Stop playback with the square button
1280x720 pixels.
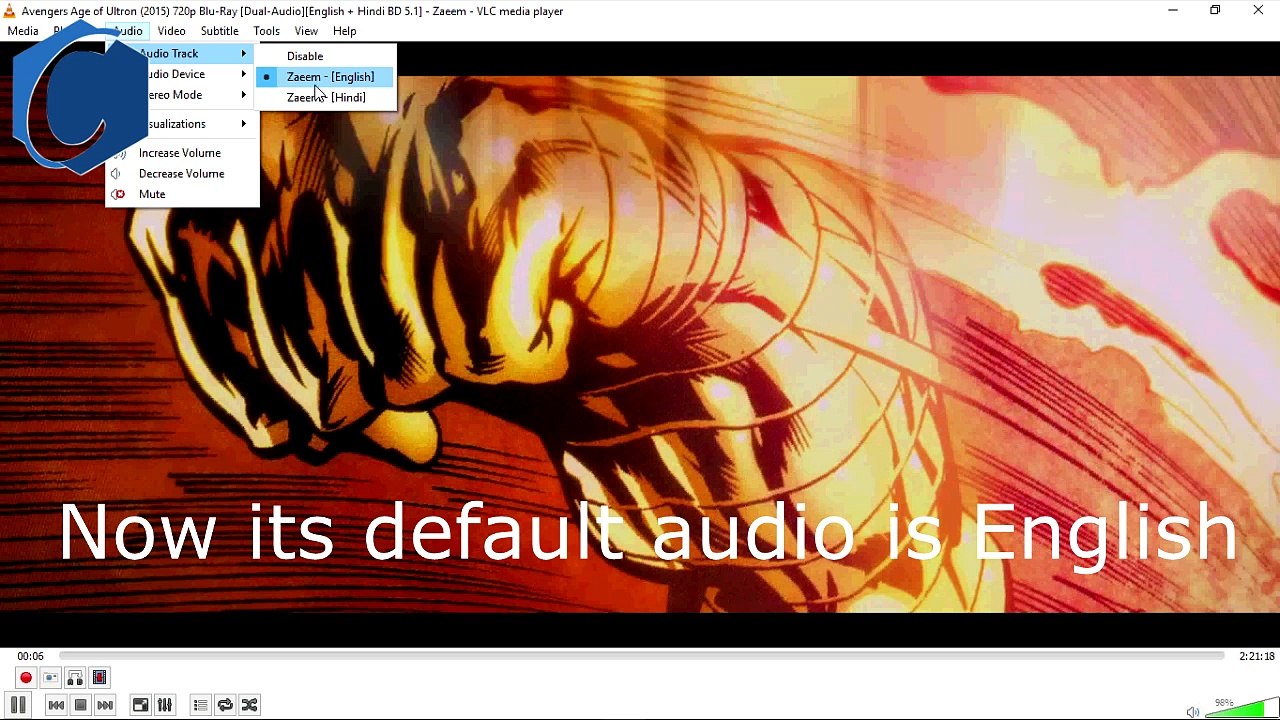(x=81, y=705)
